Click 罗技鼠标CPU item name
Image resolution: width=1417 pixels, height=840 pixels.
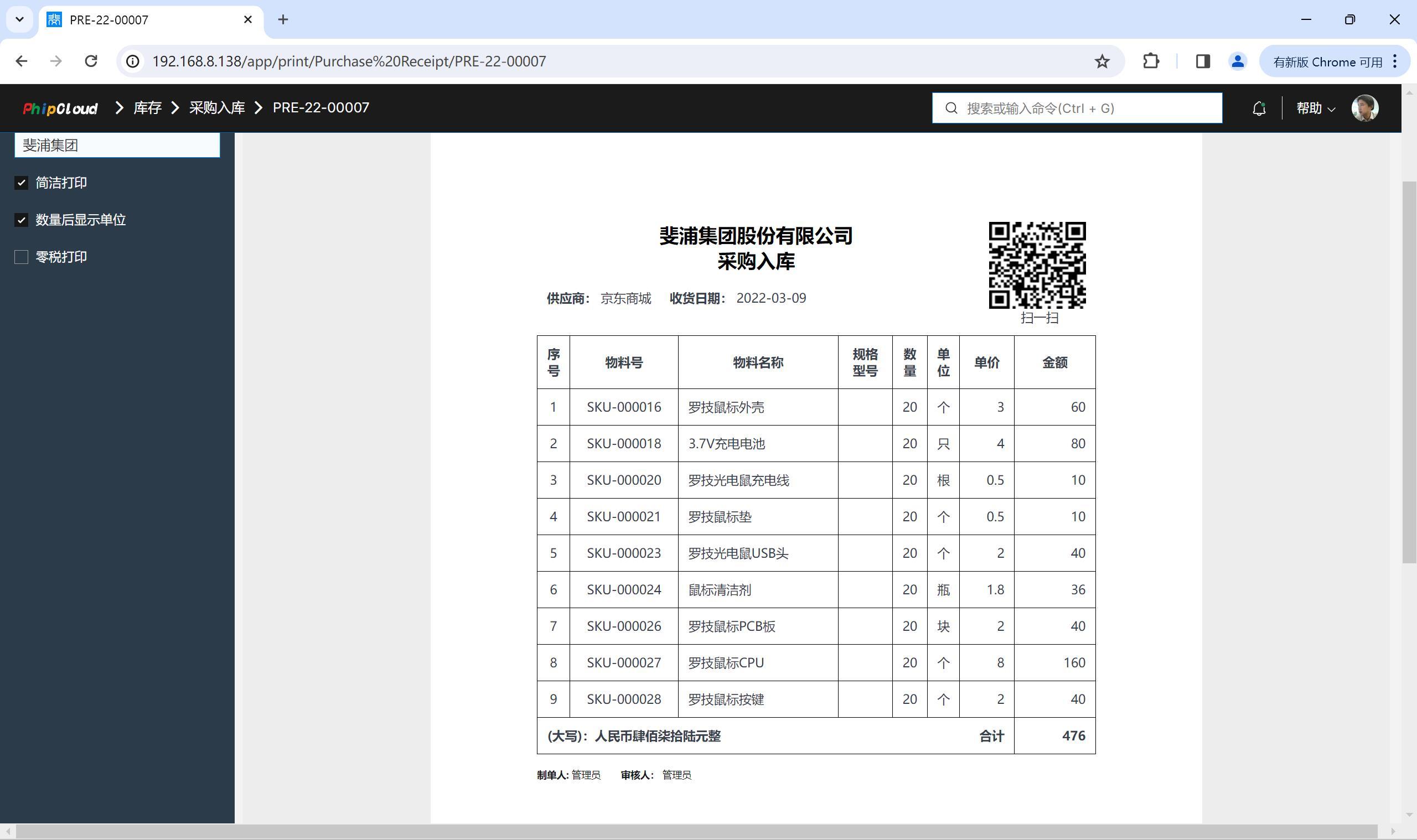[726, 663]
